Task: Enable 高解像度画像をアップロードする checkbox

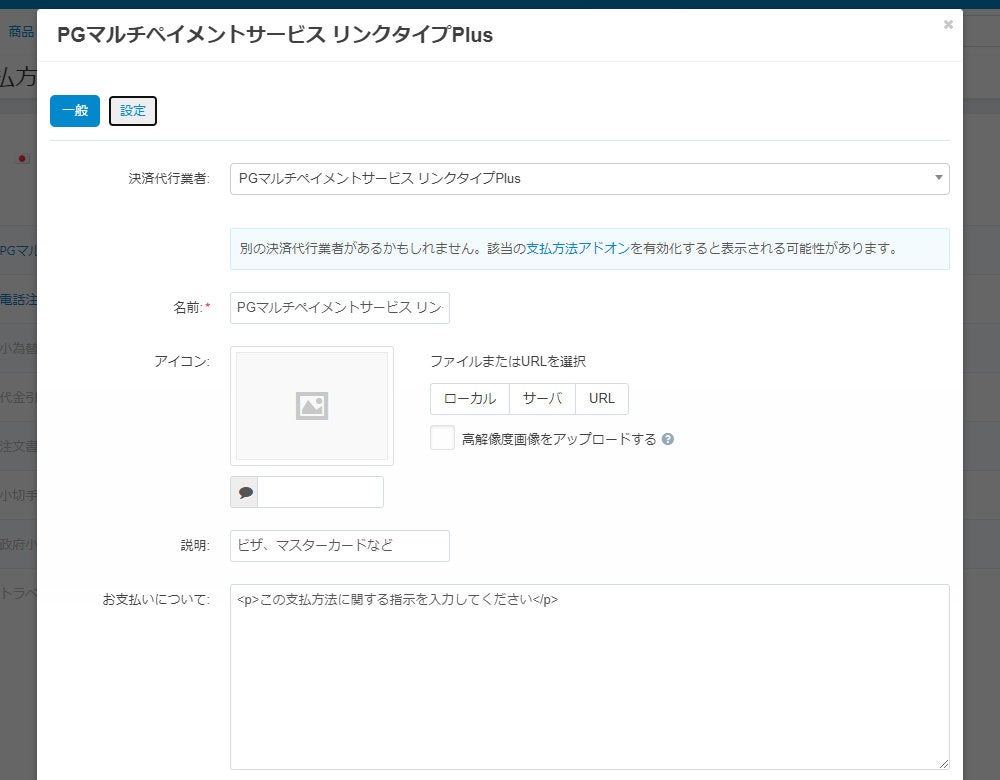Action: (442, 438)
